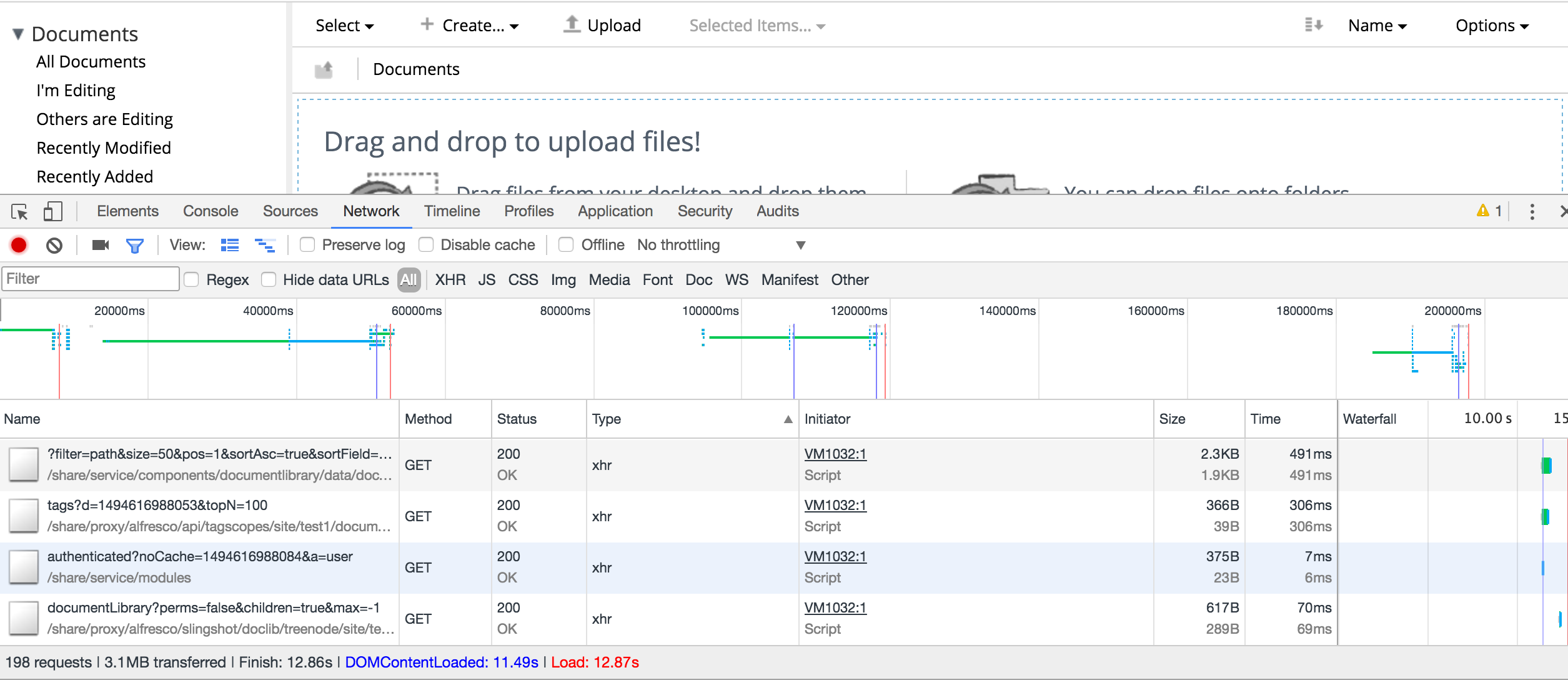Switch to large request rows view
The width and height of the screenshot is (1568, 680).
click(230, 245)
